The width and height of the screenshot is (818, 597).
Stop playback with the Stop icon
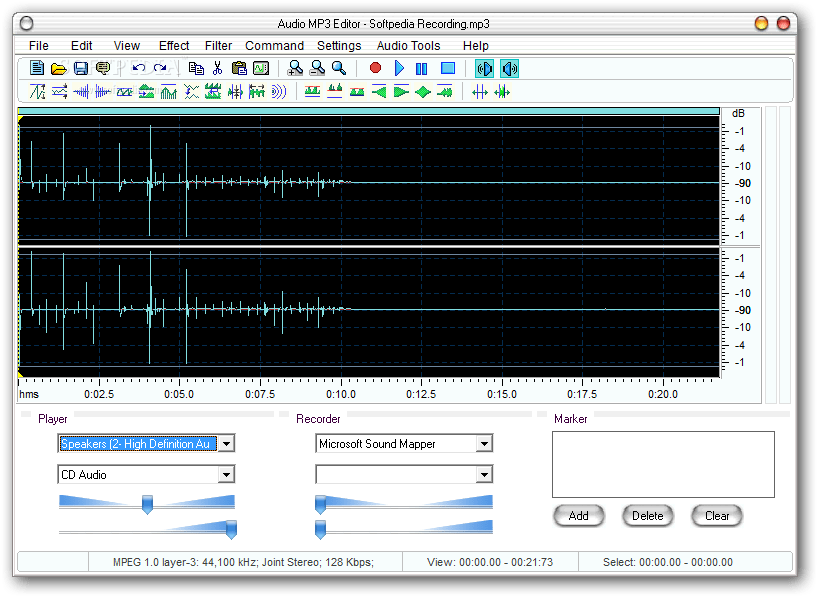(446, 68)
